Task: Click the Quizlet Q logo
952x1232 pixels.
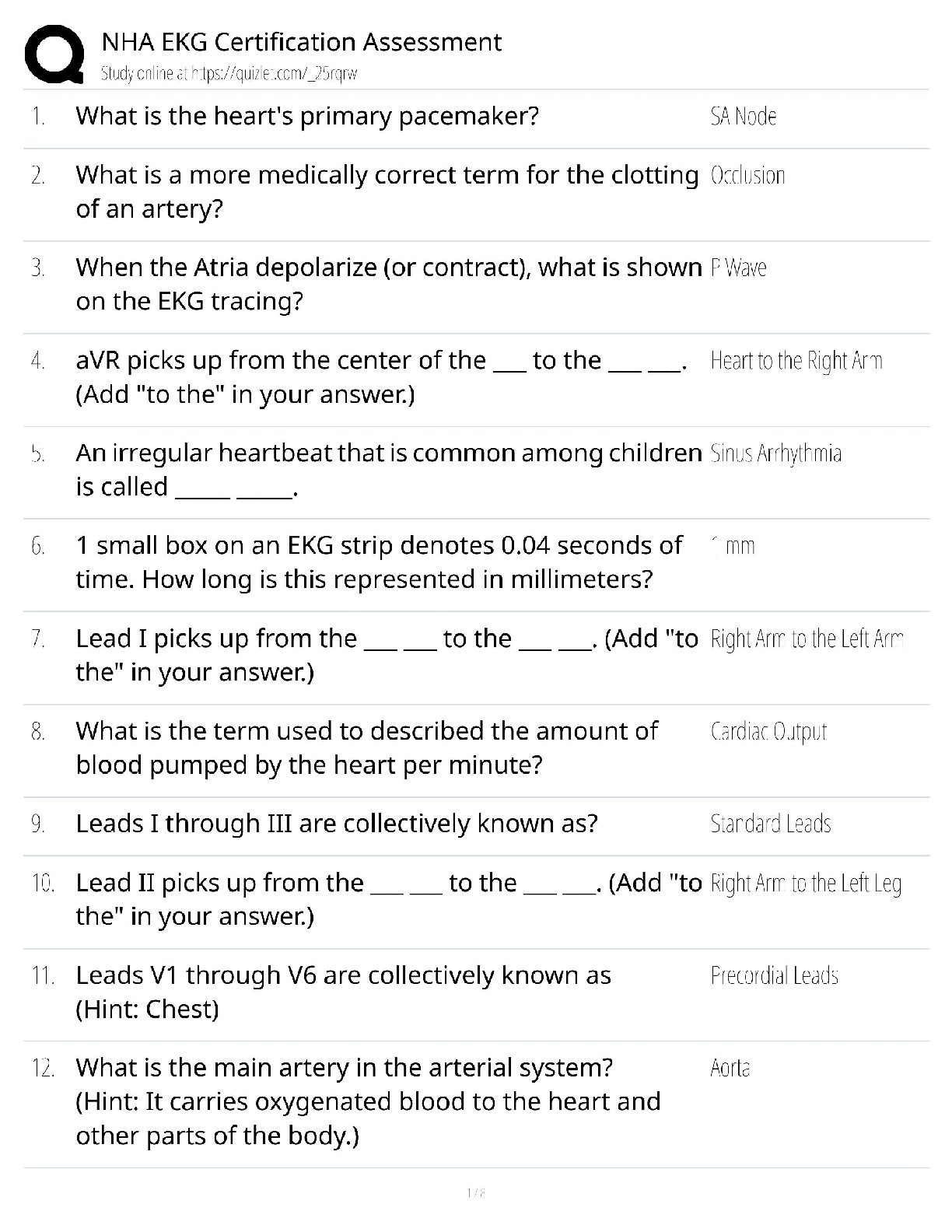Action: [54, 54]
